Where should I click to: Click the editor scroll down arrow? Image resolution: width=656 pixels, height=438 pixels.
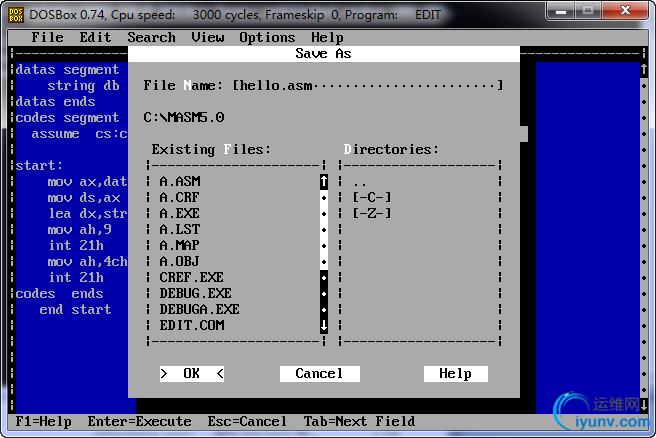tap(644, 405)
